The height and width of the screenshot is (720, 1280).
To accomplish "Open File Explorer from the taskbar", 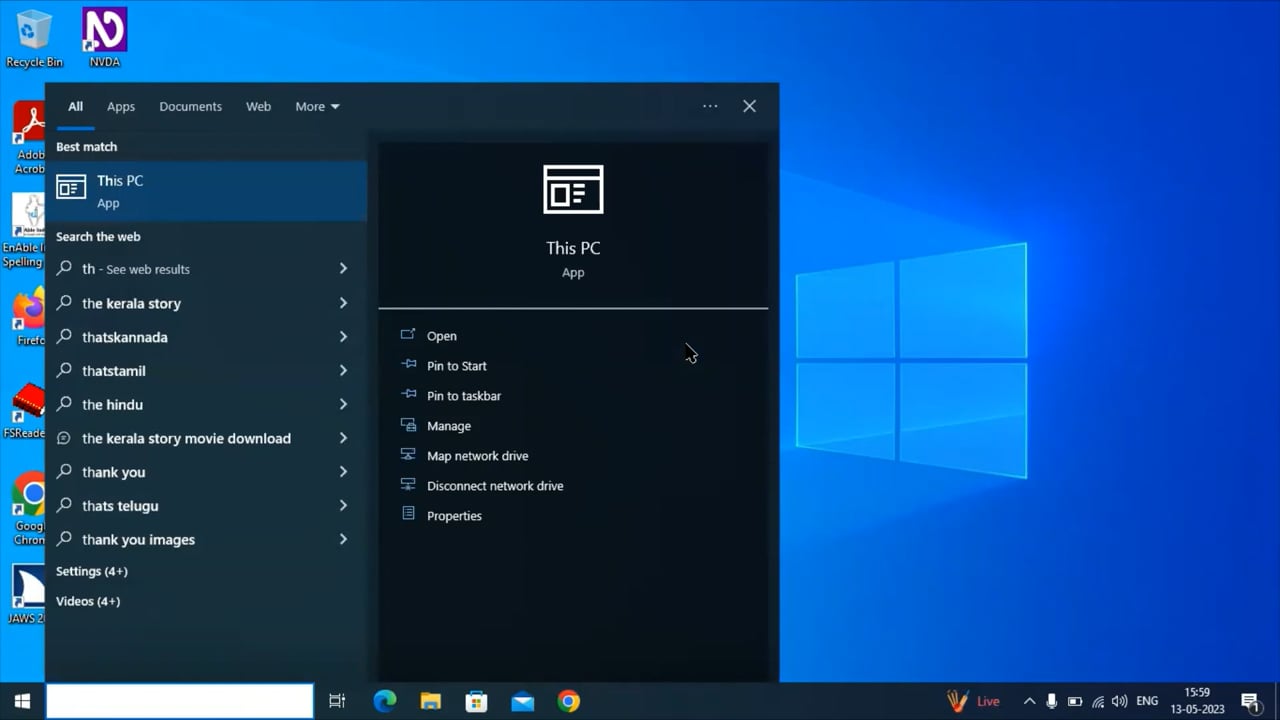I will click(x=430, y=701).
